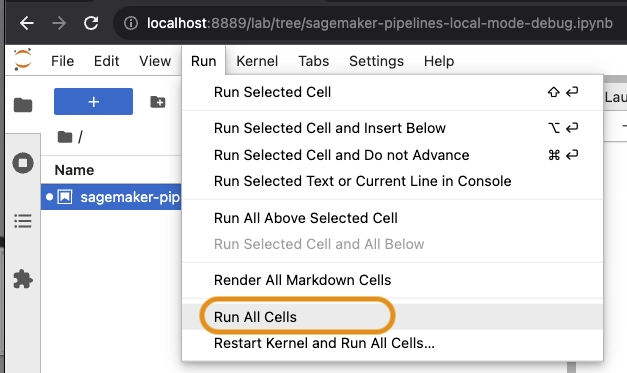Screen dimensions: 627x373
Task: Click the Jupyter logo icon
Action: (x=22, y=60)
